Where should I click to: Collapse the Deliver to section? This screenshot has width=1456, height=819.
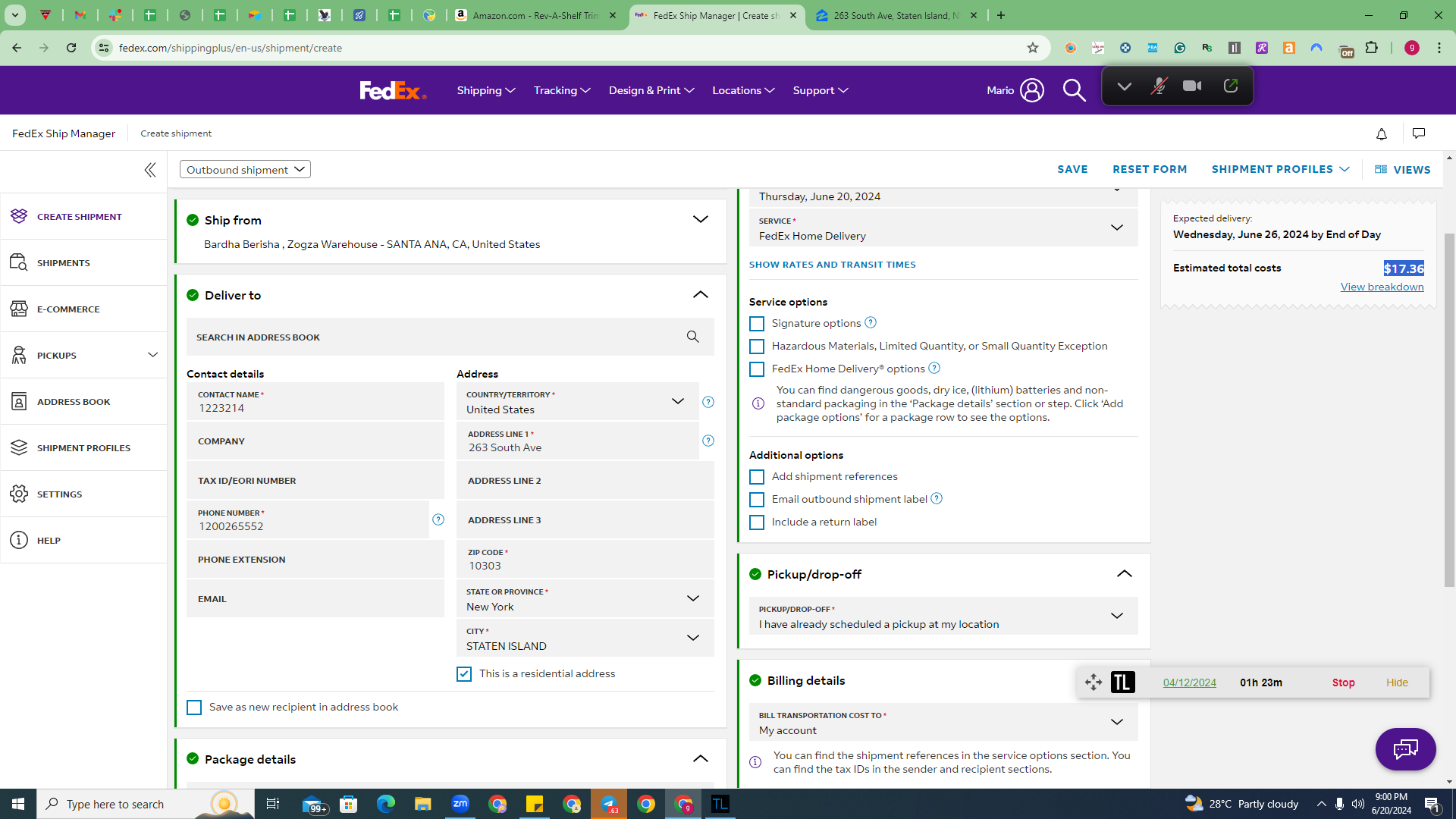(x=700, y=295)
